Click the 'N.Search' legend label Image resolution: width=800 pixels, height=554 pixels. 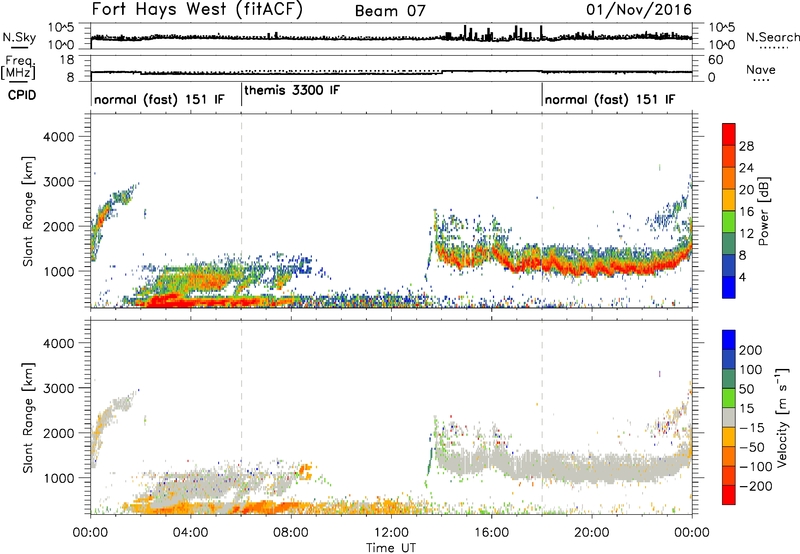pyautogui.click(x=772, y=37)
